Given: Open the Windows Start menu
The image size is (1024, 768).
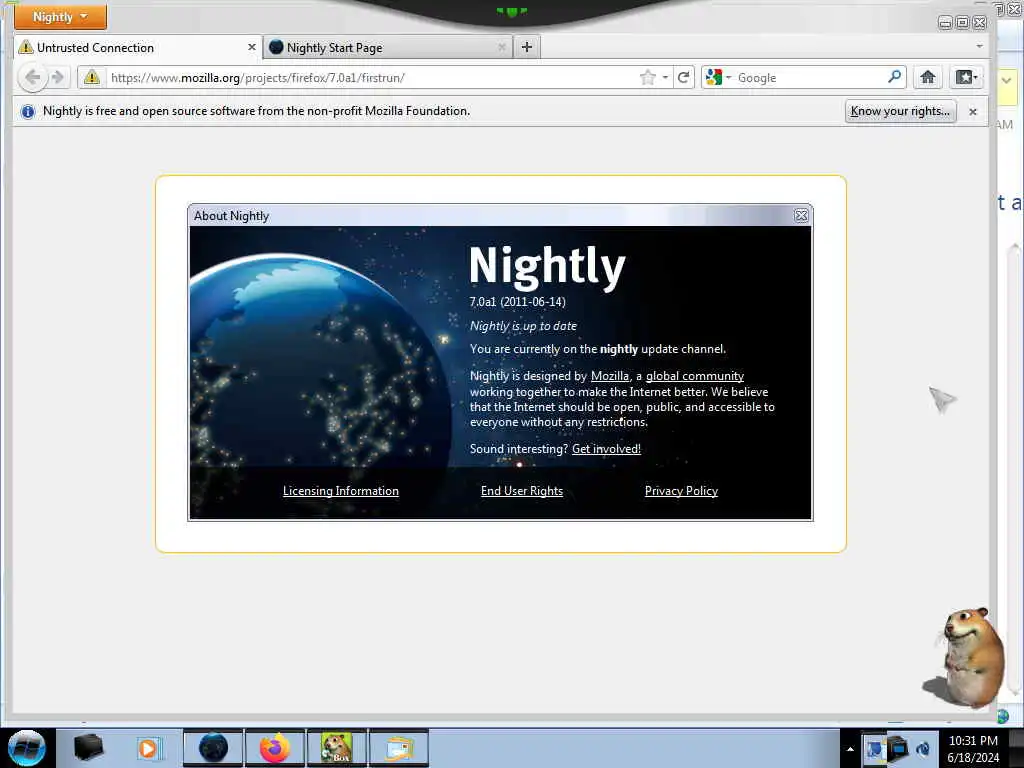Looking at the screenshot, I should point(26,748).
